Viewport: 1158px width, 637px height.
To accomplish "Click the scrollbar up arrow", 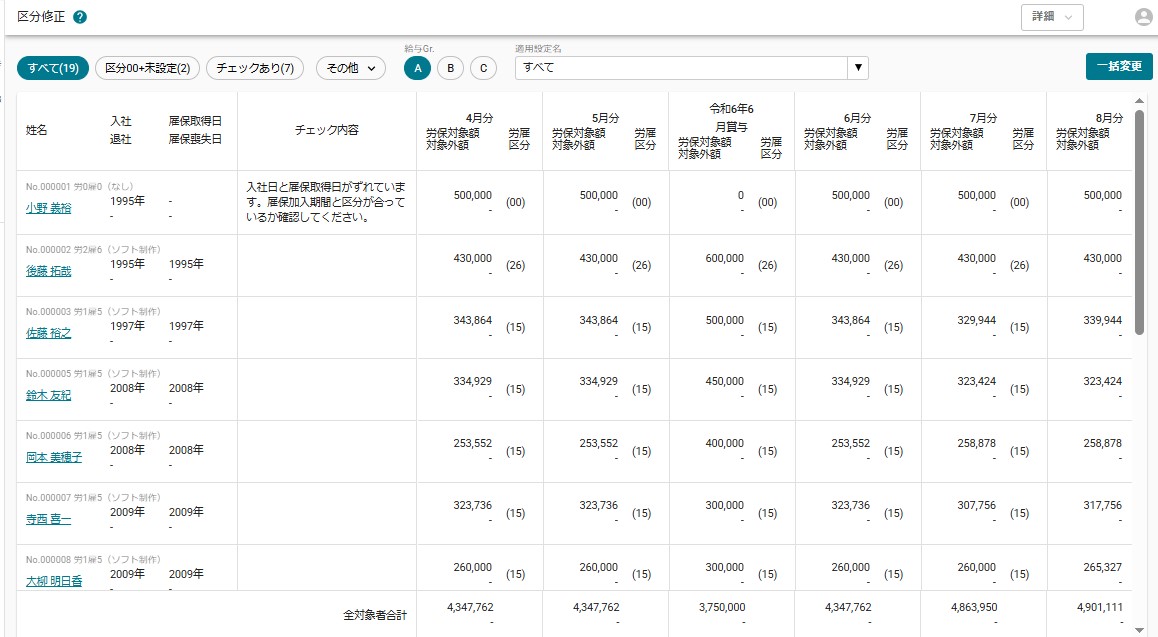I will click(x=1139, y=101).
